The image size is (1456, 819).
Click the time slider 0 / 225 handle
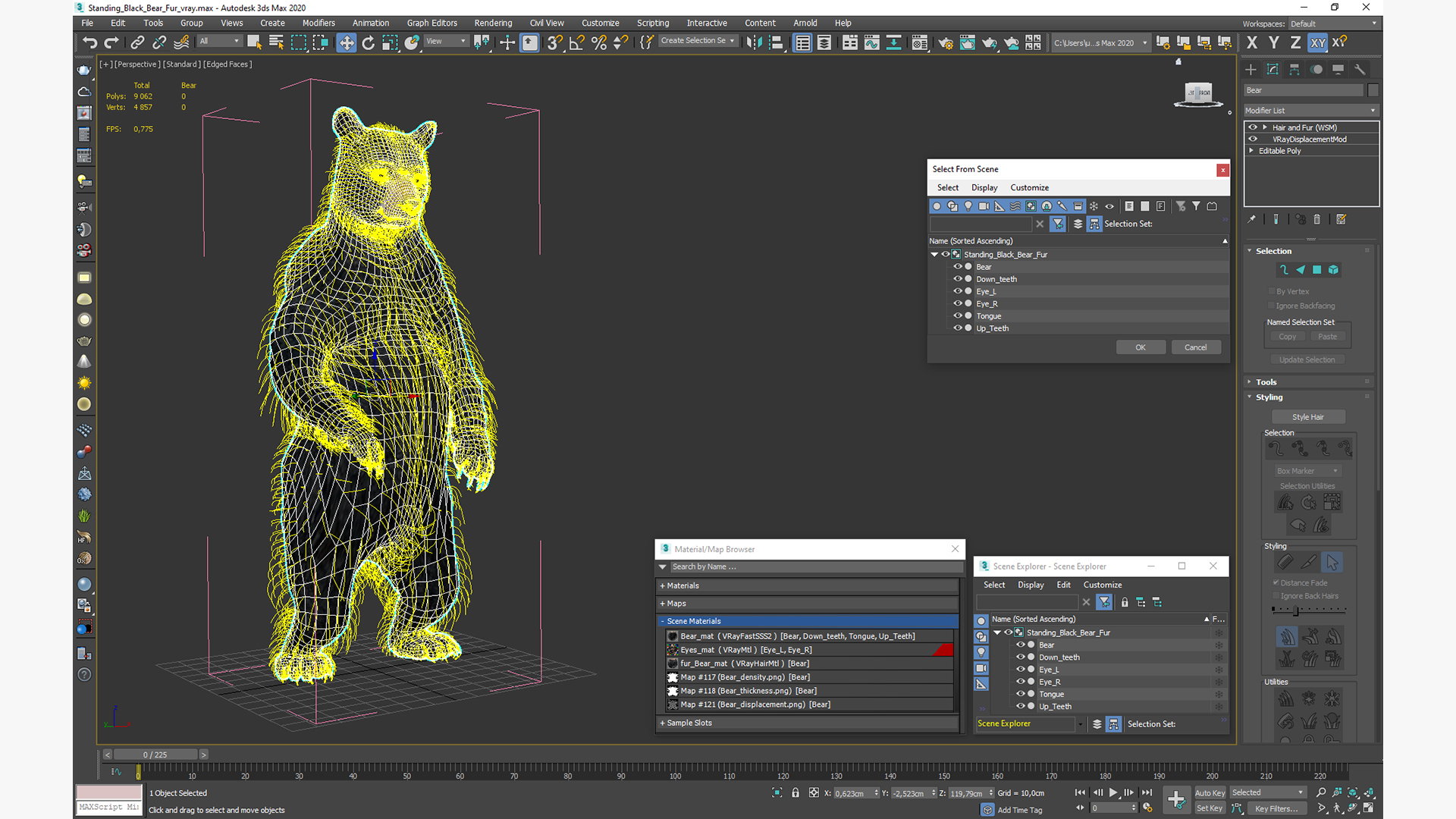click(155, 755)
